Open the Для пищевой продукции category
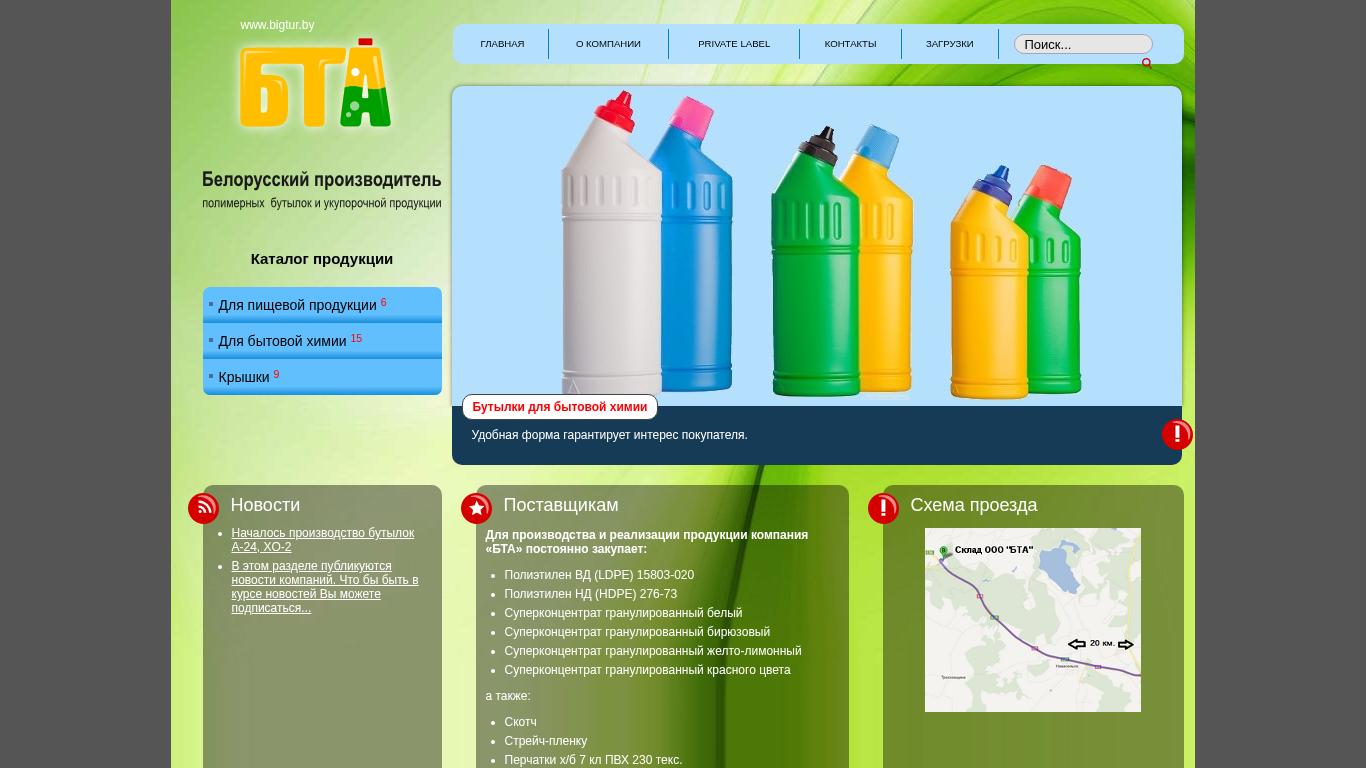 click(322, 305)
